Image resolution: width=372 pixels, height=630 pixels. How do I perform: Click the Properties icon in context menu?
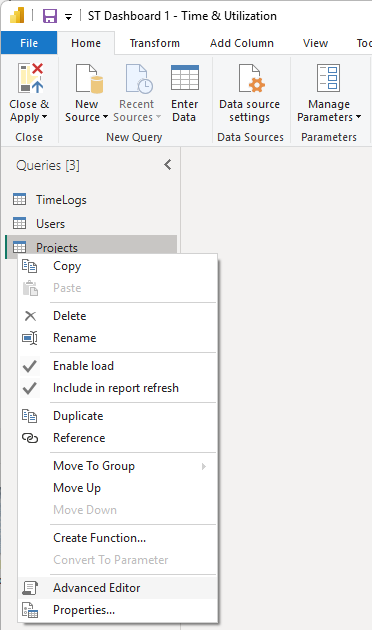pyautogui.click(x=30, y=610)
